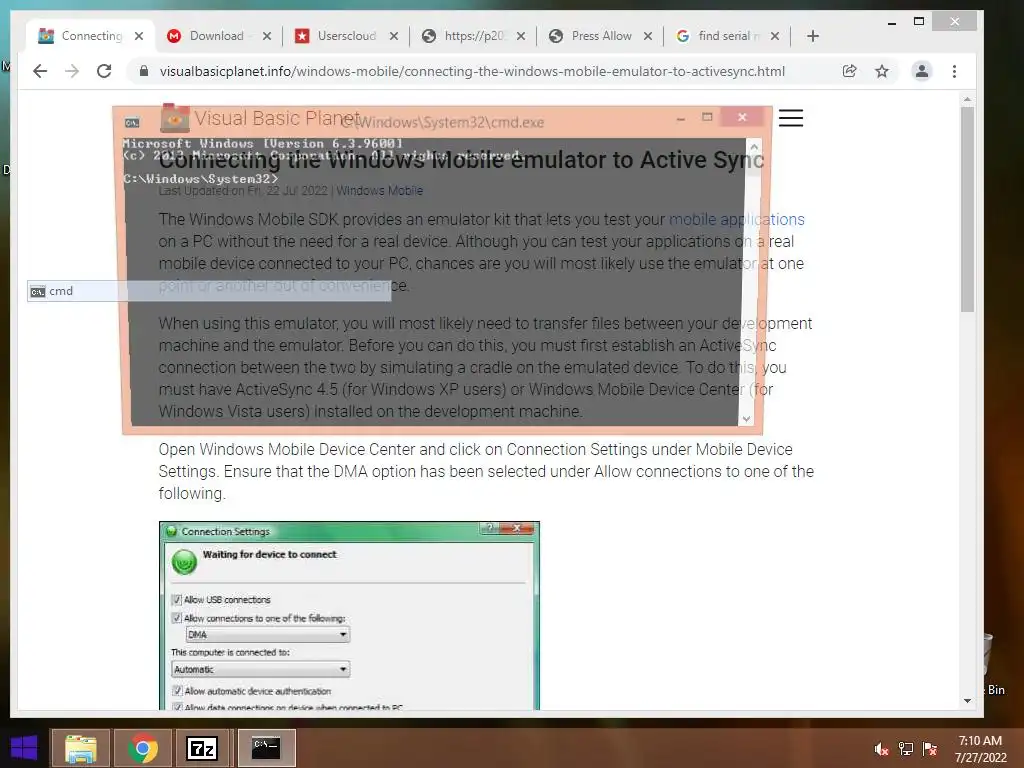The height and width of the screenshot is (768, 1024).
Task: Close the Download tab
Action: coord(266,36)
